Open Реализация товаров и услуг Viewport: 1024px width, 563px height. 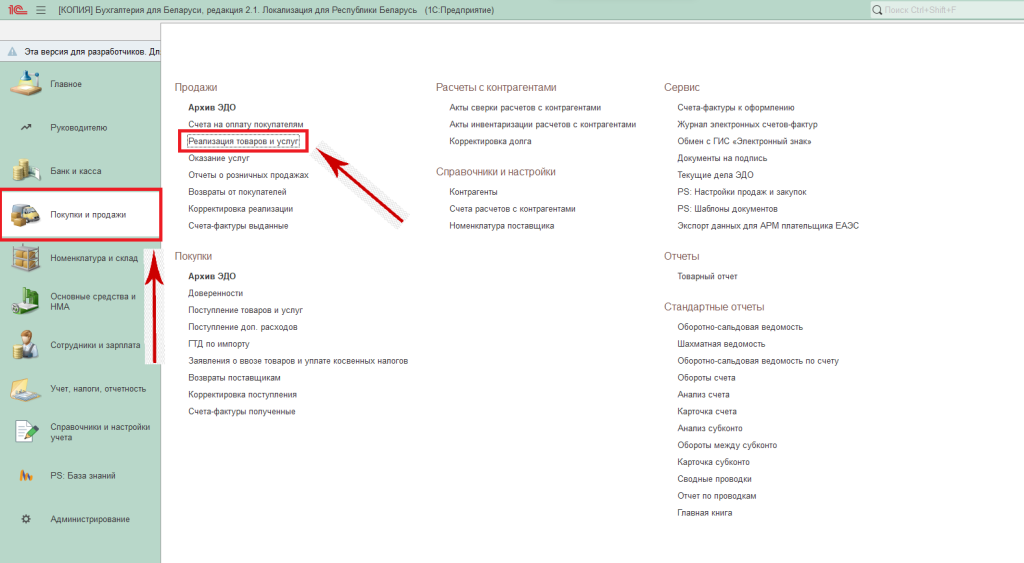tap(243, 142)
